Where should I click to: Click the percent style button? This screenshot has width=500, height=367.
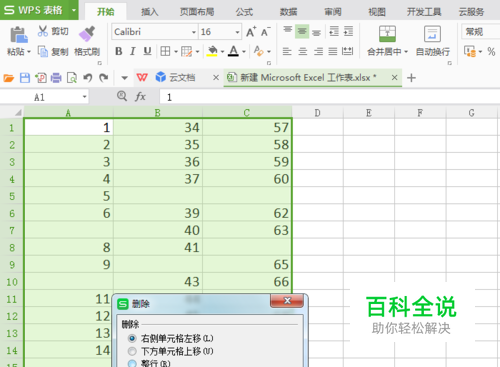coord(491,52)
